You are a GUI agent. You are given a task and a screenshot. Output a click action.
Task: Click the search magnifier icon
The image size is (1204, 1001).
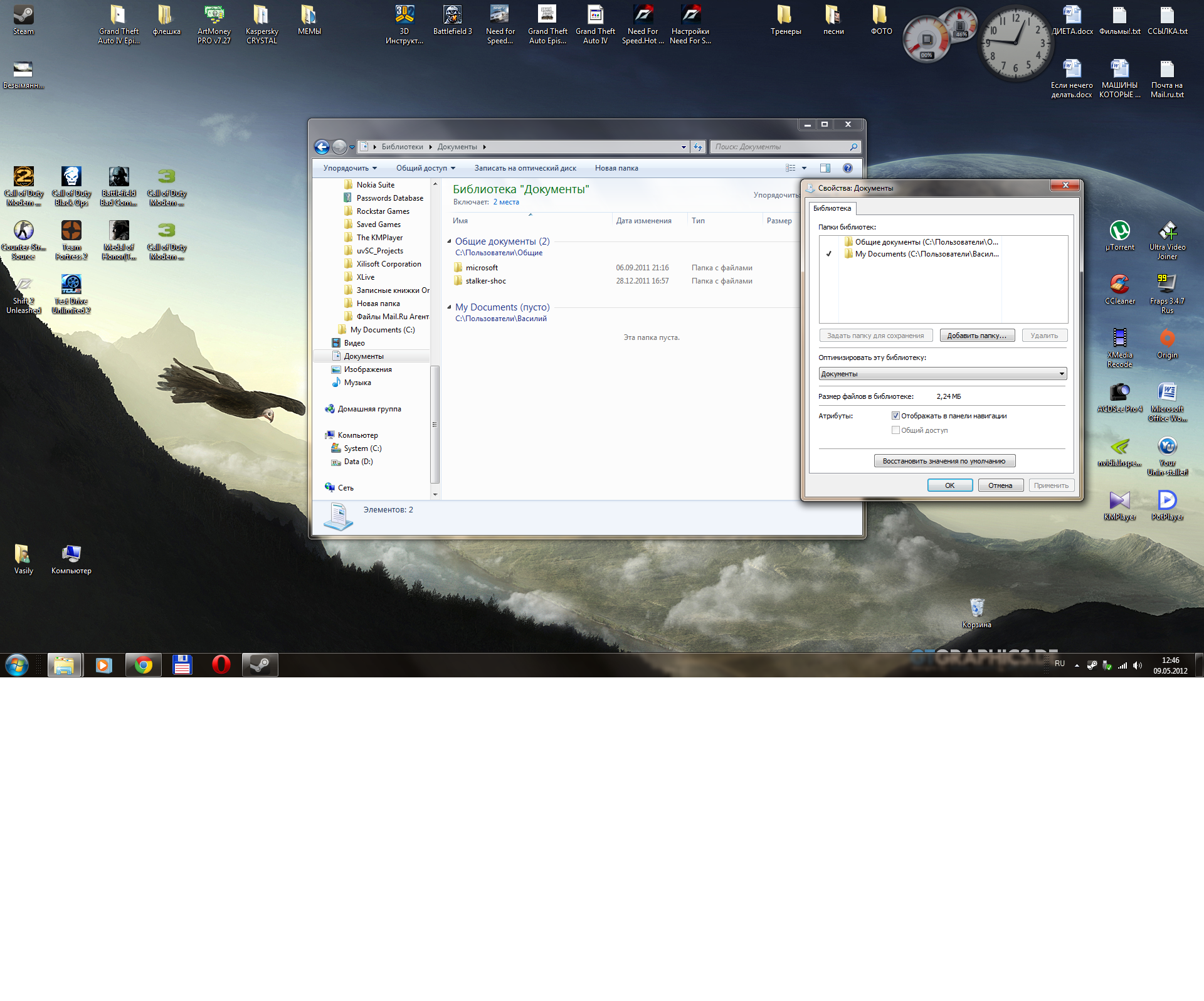tap(853, 147)
